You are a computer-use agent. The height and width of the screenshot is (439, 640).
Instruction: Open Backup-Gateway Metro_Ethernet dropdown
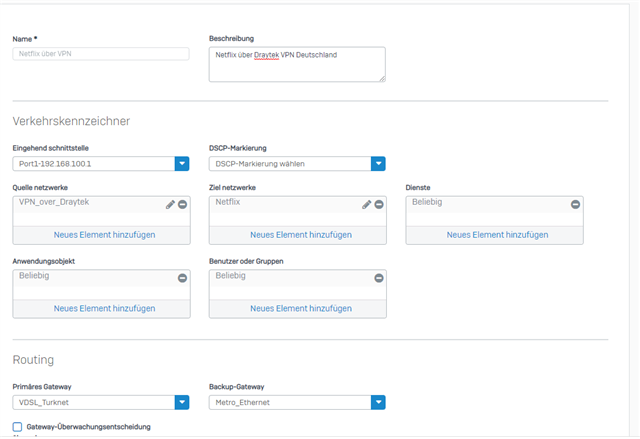[x=378, y=403]
